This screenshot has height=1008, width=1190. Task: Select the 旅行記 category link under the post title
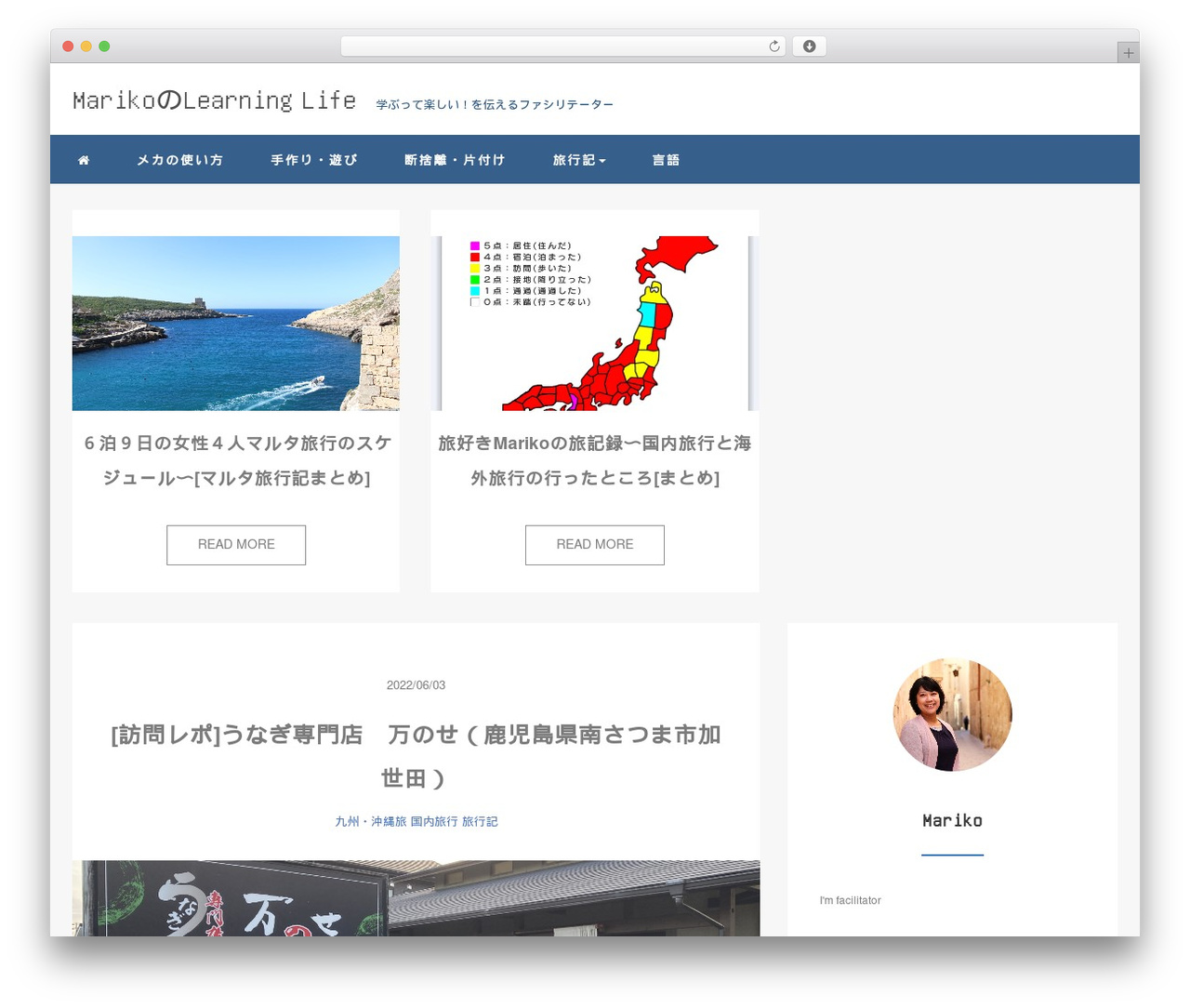point(480,822)
